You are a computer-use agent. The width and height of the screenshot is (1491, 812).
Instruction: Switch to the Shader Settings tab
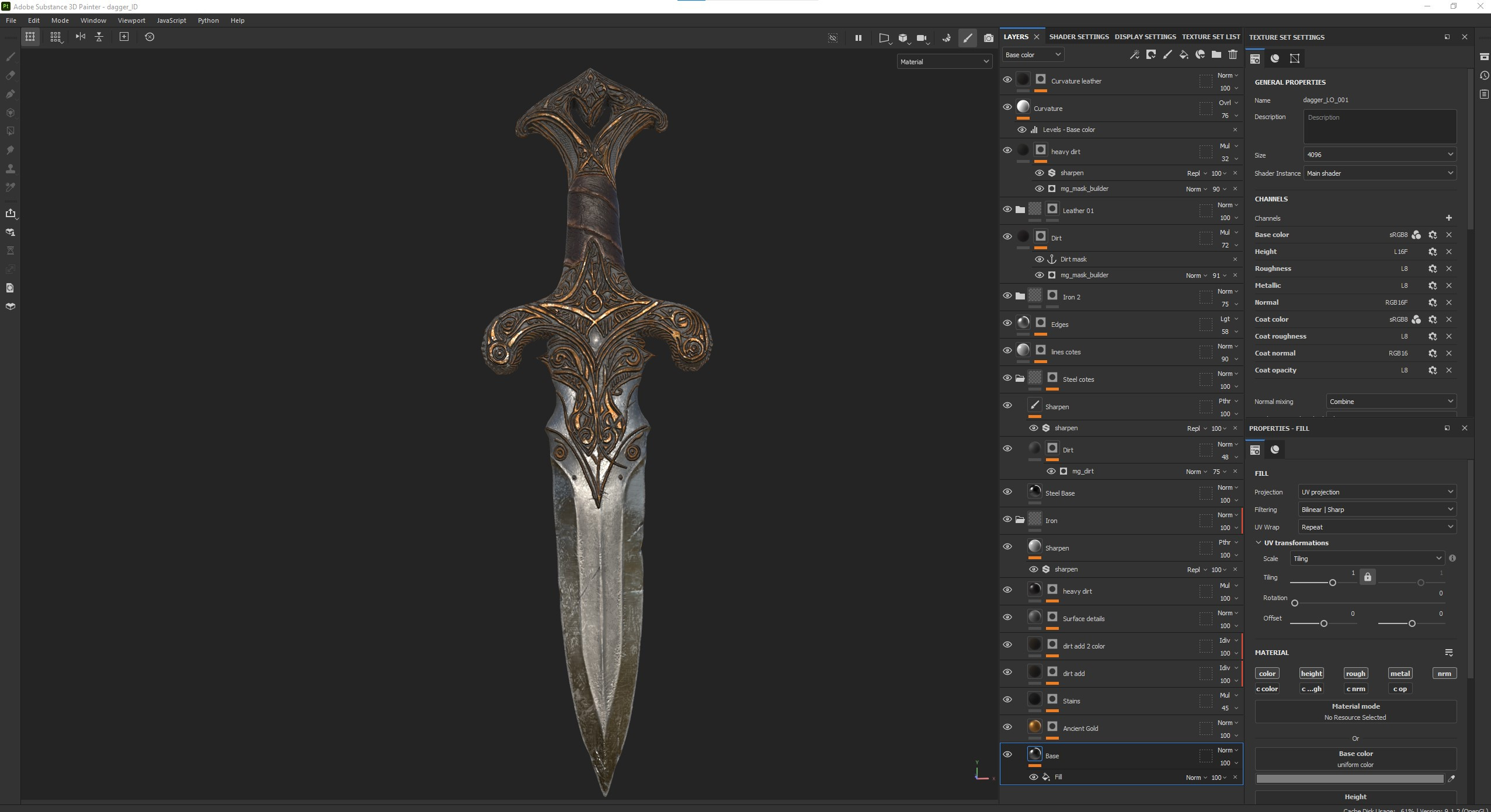coord(1079,37)
